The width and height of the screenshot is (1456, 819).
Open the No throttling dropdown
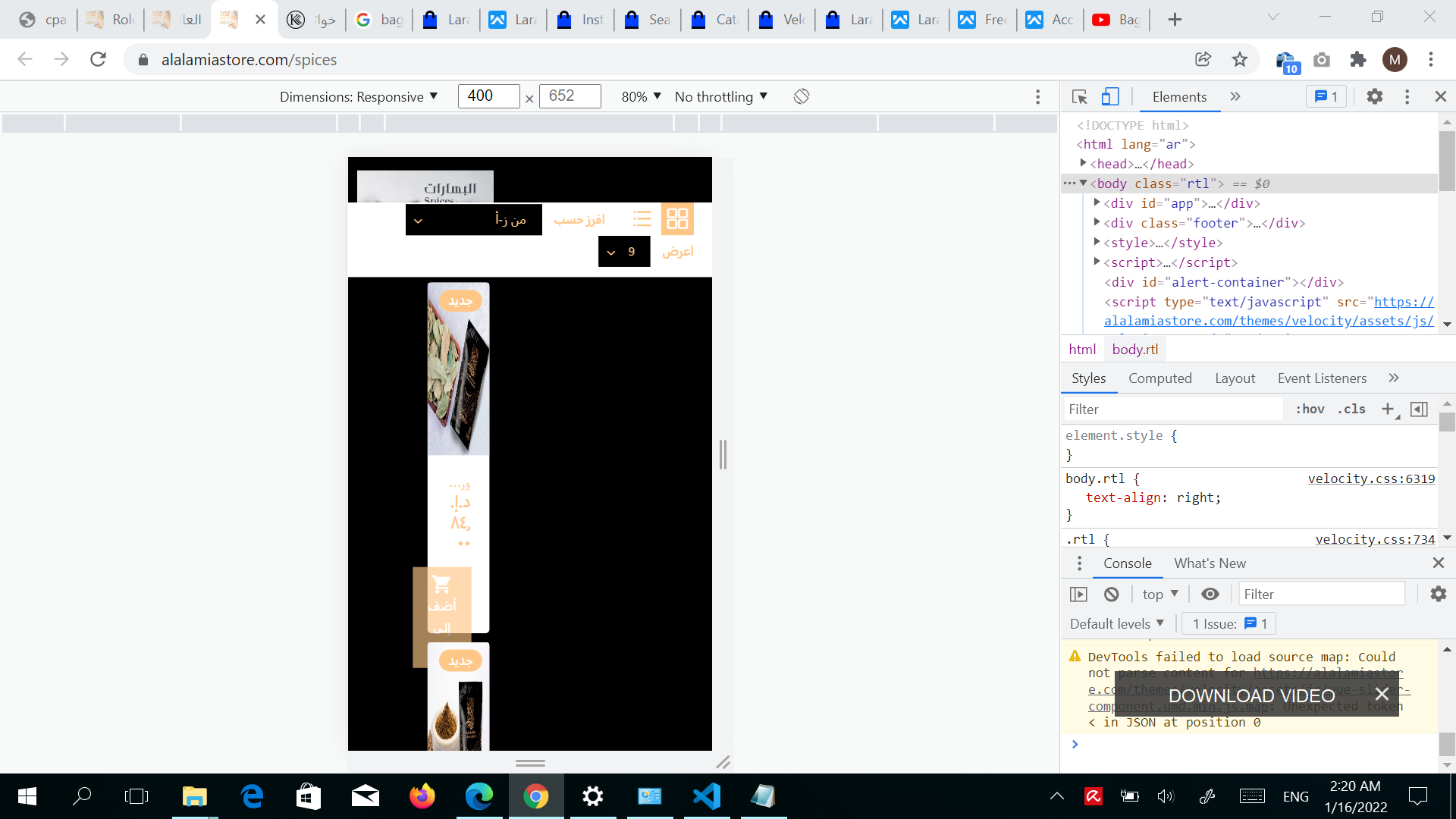(x=721, y=96)
